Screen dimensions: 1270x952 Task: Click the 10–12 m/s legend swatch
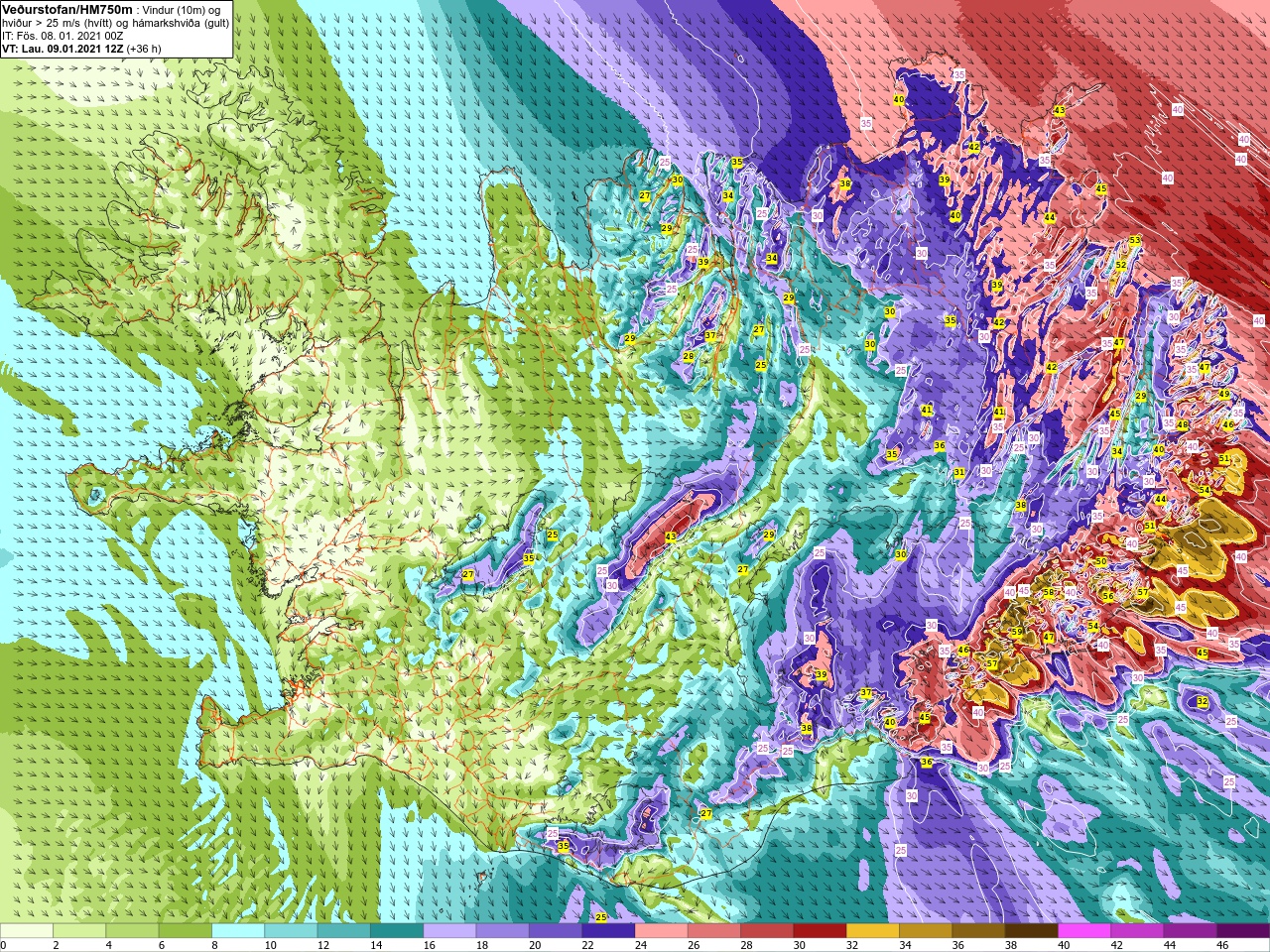point(291,931)
